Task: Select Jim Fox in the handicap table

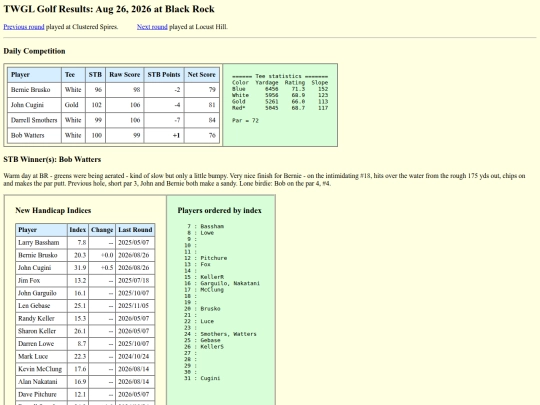Action: click(29, 281)
